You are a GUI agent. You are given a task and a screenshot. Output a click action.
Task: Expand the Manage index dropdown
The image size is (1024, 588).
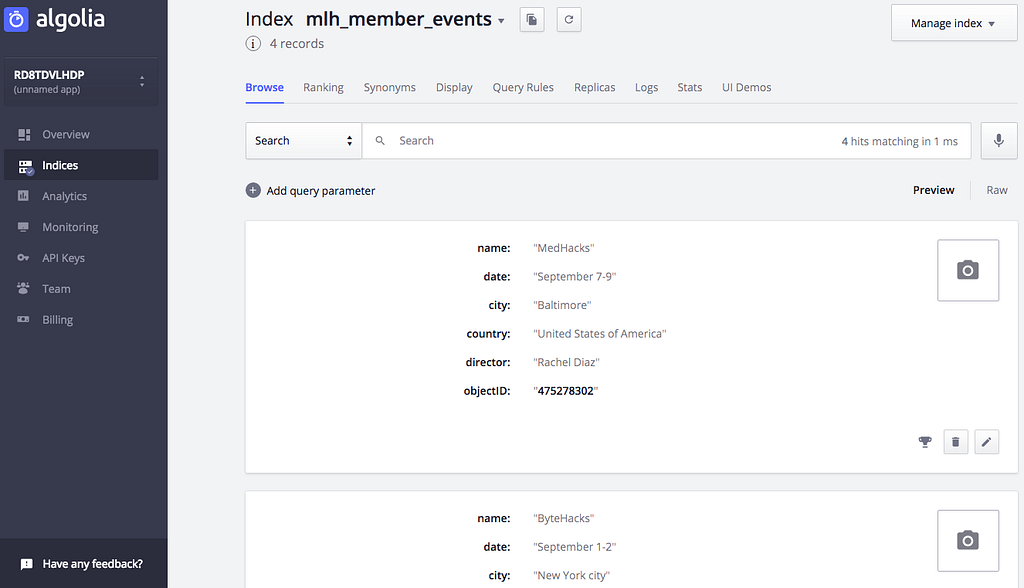951,23
